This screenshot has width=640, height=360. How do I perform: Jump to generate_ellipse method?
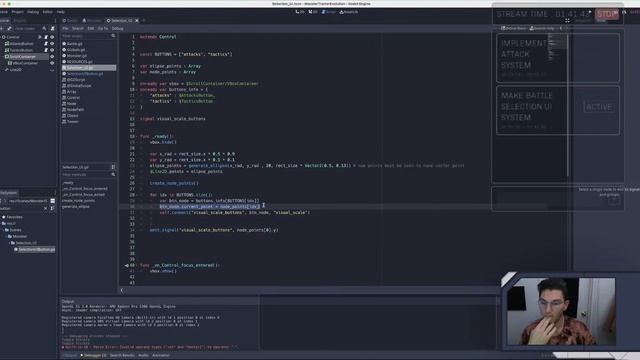(x=76, y=207)
